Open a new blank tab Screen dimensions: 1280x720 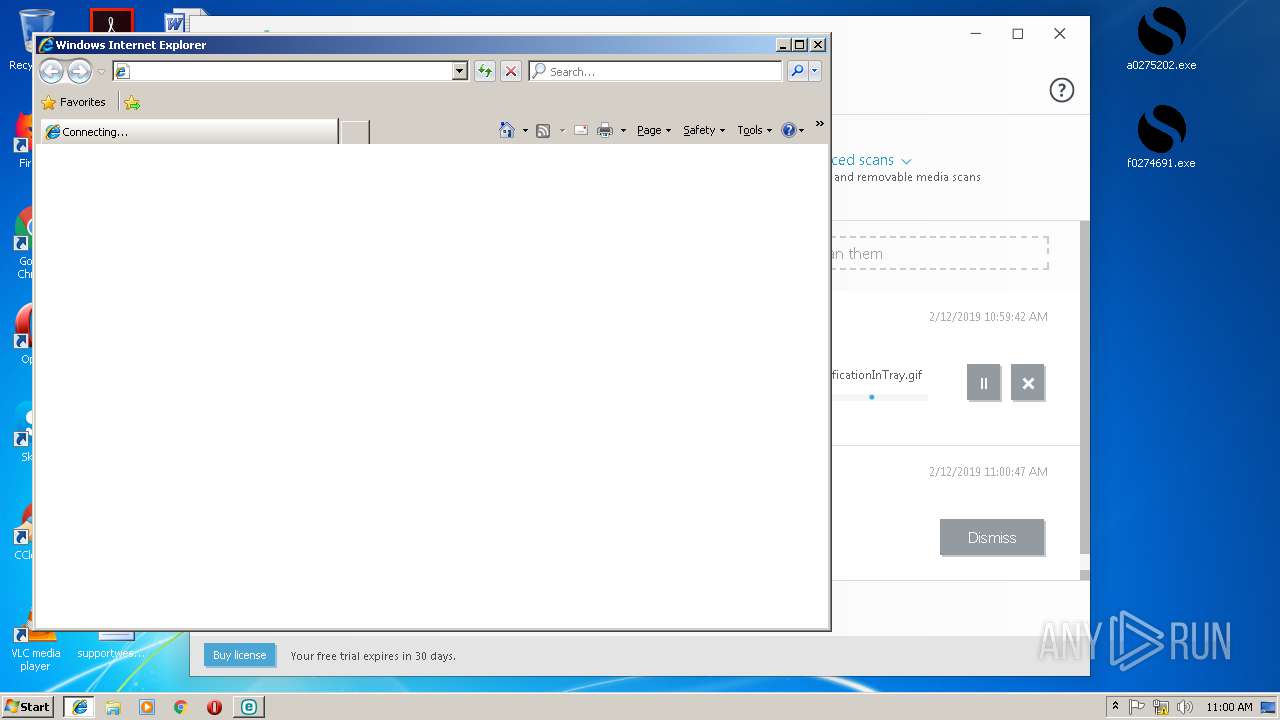(x=355, y=132)
